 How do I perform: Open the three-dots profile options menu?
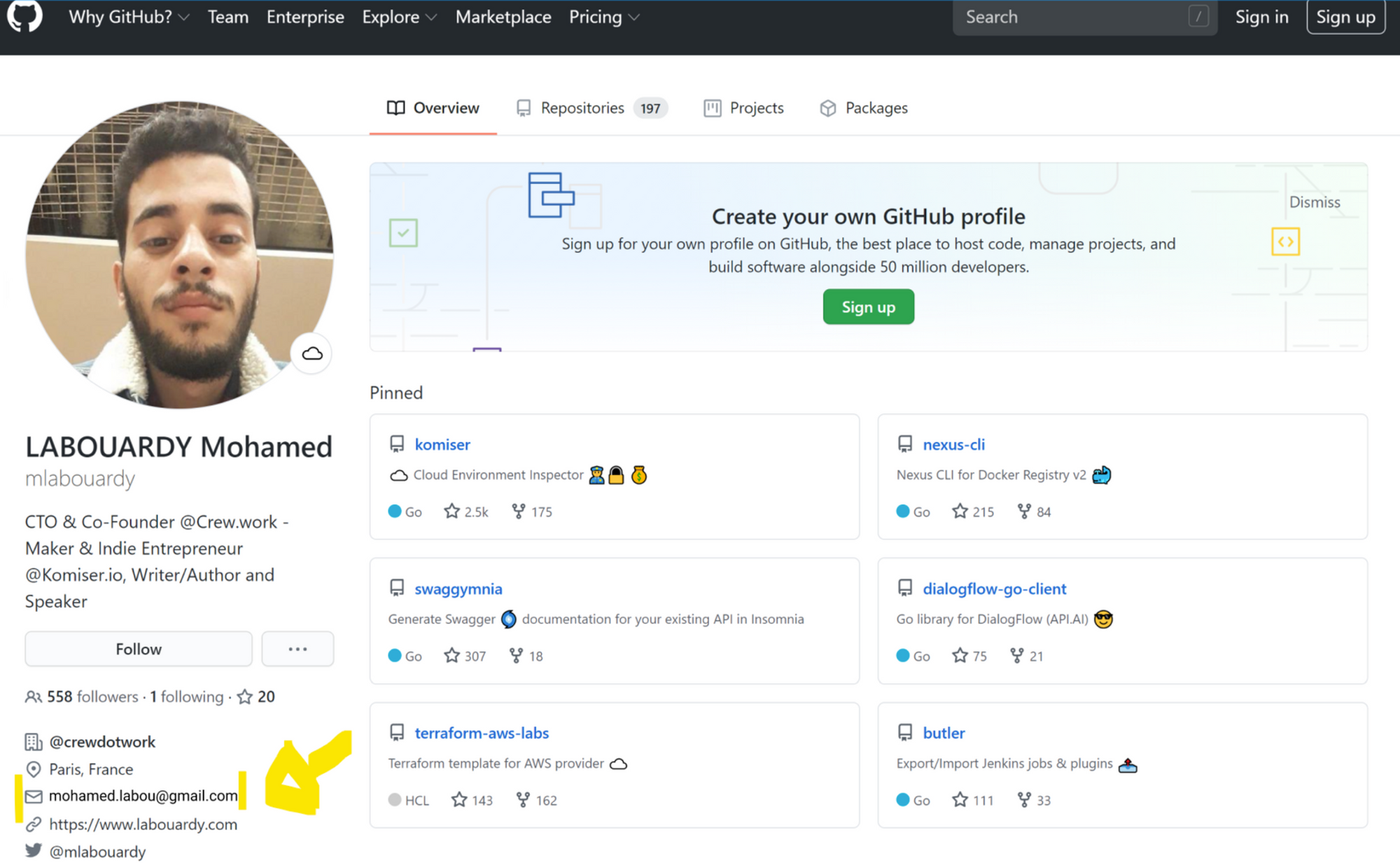click(x=297, y=649)
